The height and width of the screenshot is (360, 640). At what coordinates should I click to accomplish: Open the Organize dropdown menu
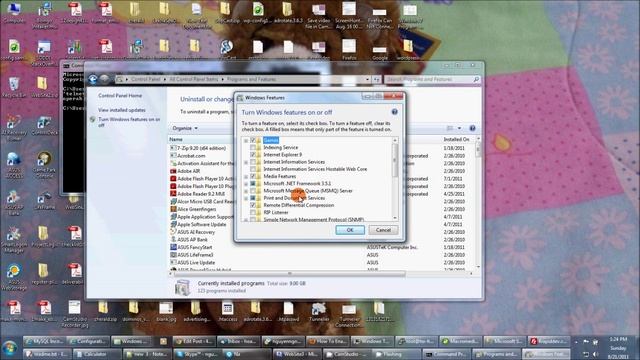[x=185, y=128]
